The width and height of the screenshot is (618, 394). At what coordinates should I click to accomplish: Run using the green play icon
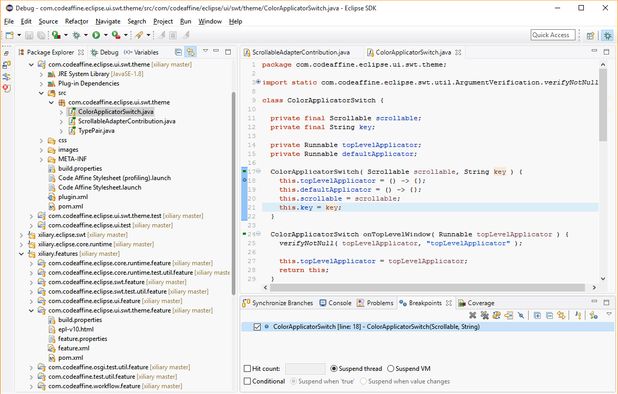(96, 35)
